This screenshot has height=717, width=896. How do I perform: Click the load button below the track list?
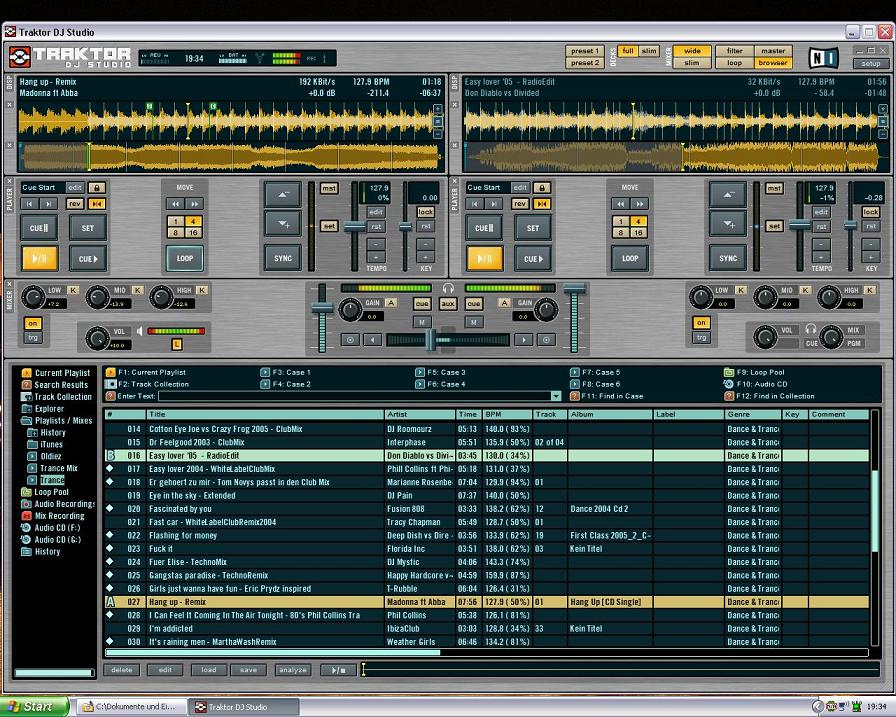209,670
